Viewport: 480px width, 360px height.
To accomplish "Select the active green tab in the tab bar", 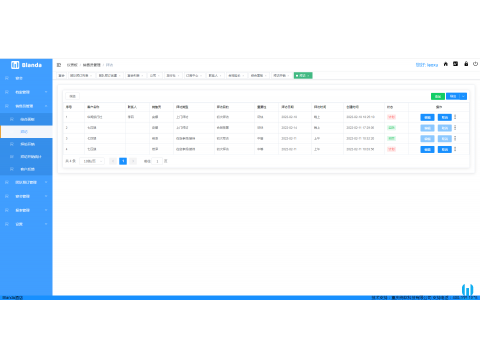I will 303,76.
